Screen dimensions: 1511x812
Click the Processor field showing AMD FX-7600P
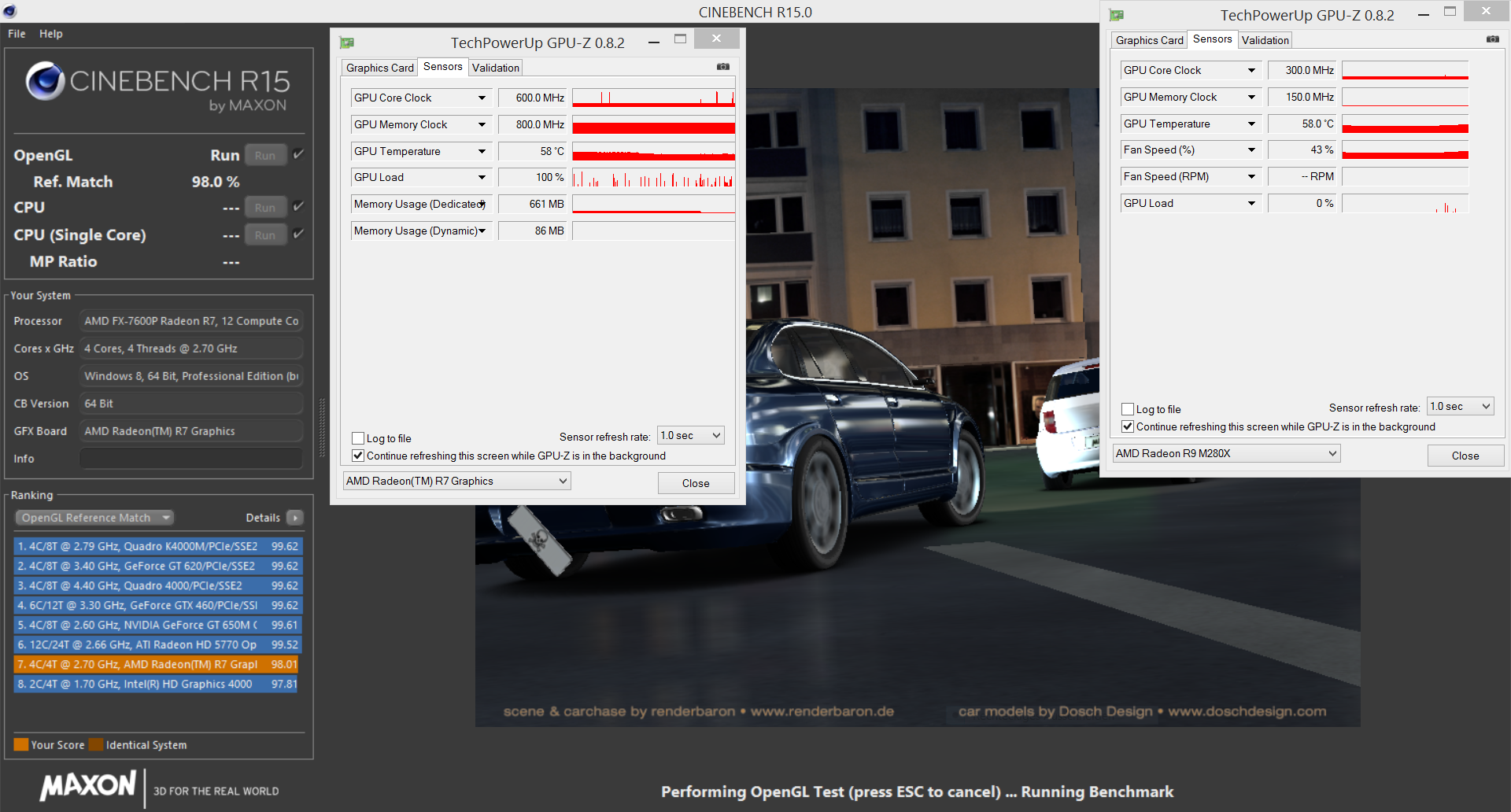pos(191,321)
